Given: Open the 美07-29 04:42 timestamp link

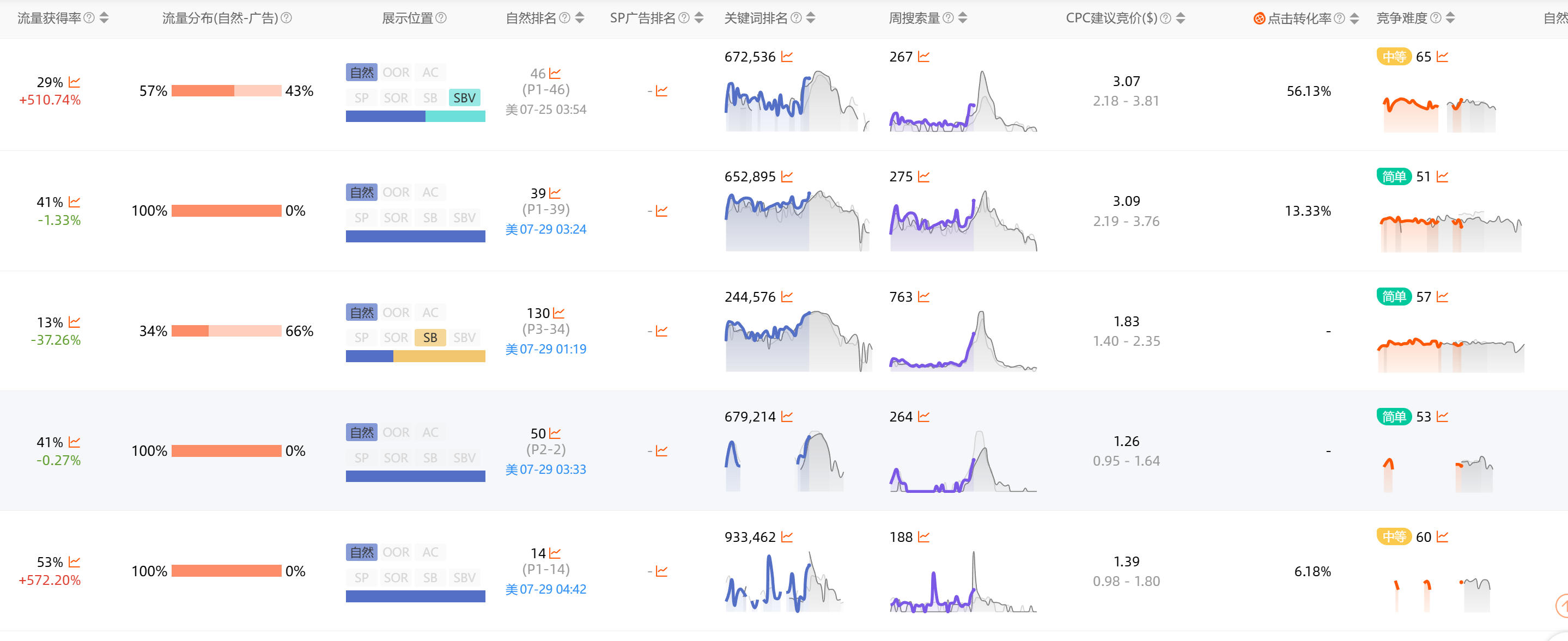Looking at the screenshot, I should click(546, 589).
